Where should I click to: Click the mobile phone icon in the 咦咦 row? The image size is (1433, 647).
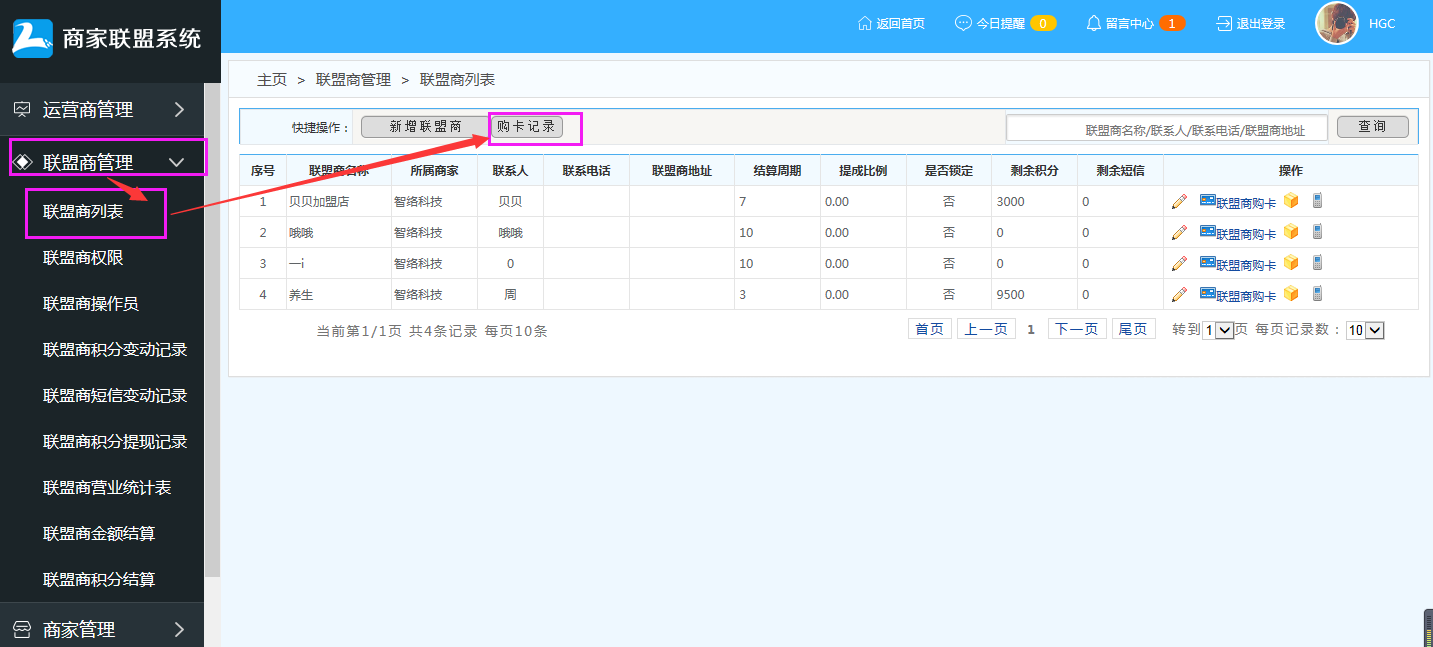pos(1317,232)
